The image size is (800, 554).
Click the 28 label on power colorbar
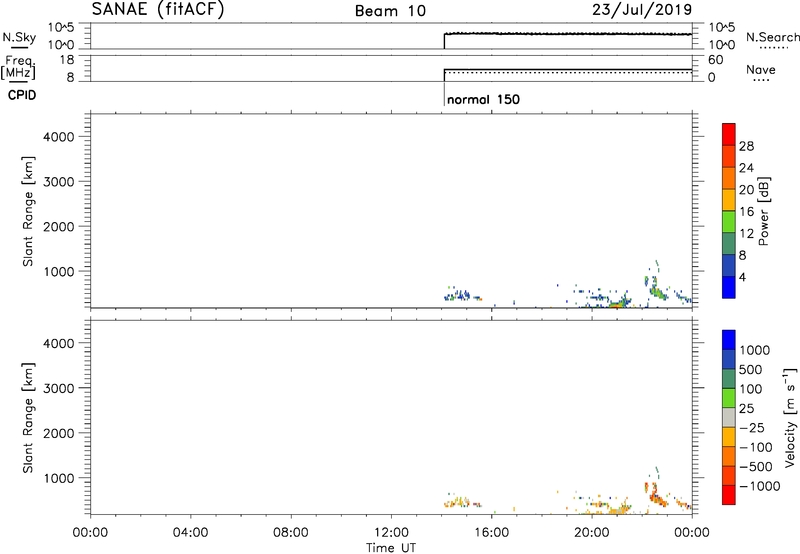(x=746, y=146)
